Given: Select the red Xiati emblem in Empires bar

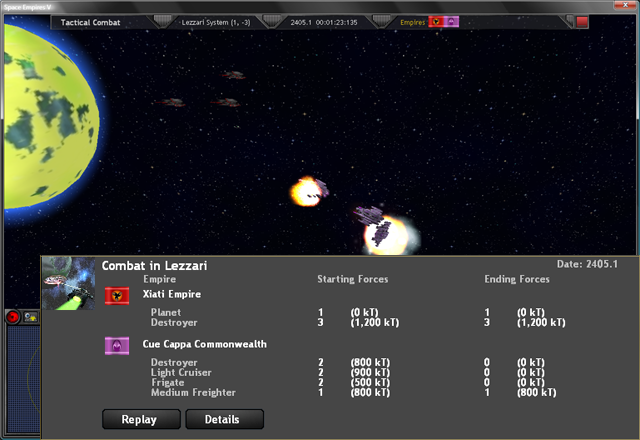Looking at the screenshot, I should tap(436, 22).
